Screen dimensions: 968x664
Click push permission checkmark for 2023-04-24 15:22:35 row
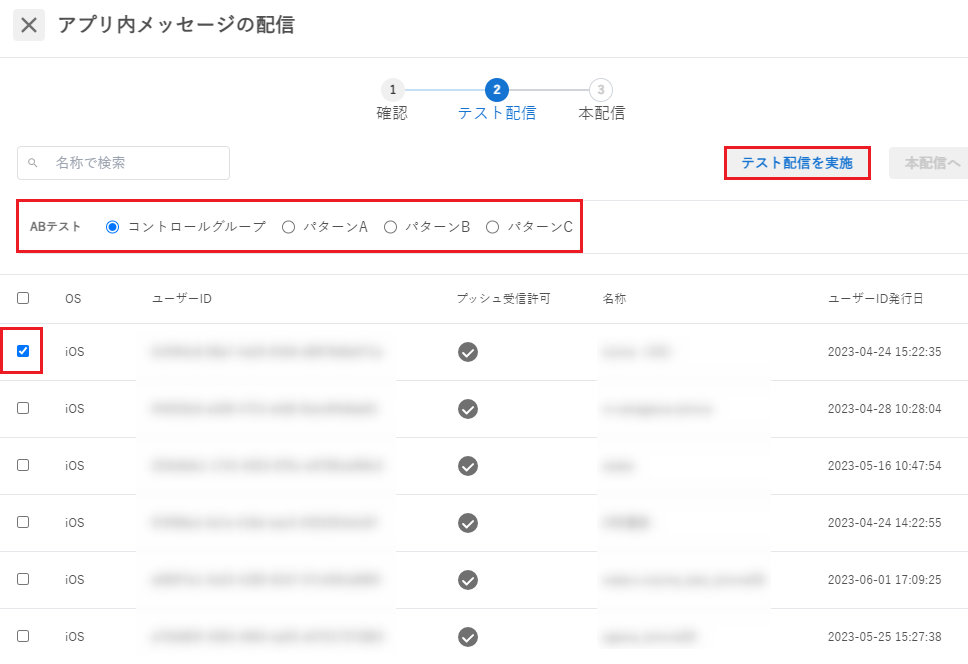[x=467, y=352]
